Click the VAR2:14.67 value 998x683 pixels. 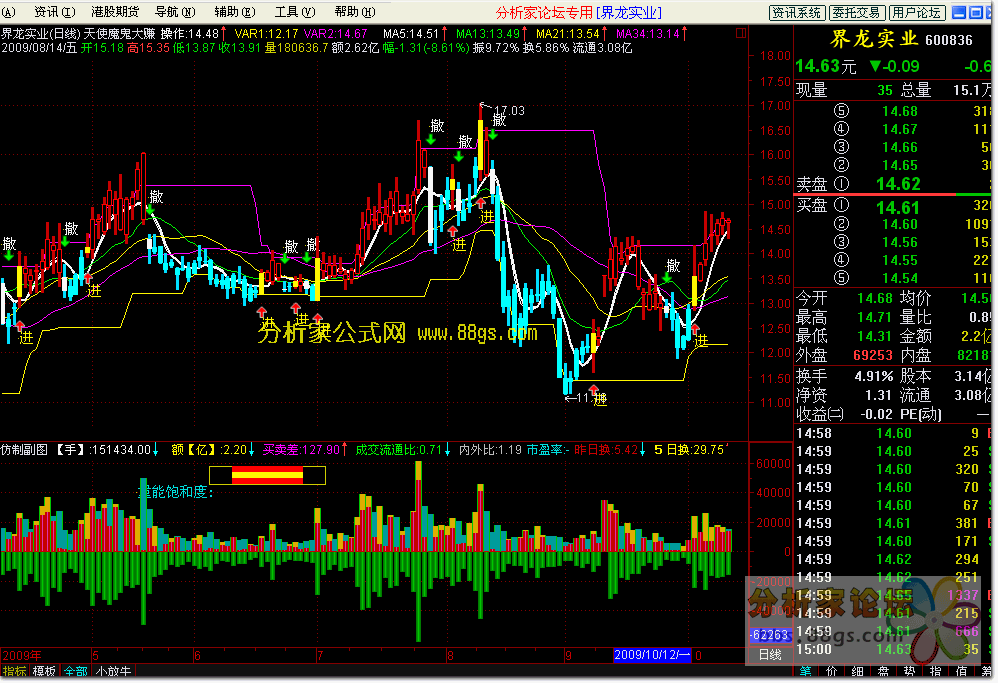[335, 34]
